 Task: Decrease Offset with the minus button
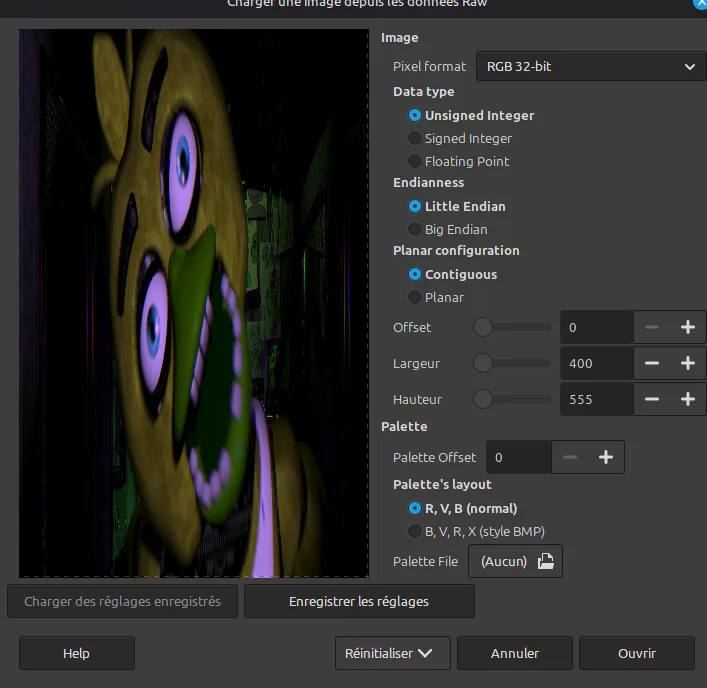pyautogui.click(x=652, y=327)
